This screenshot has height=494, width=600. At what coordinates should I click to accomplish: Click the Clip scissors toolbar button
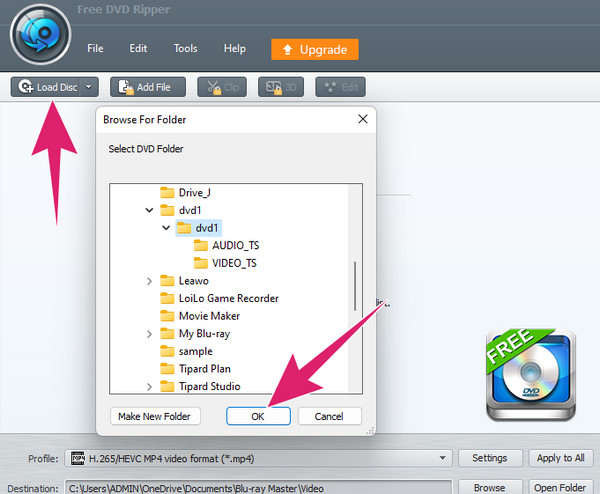tap(222, 87)
